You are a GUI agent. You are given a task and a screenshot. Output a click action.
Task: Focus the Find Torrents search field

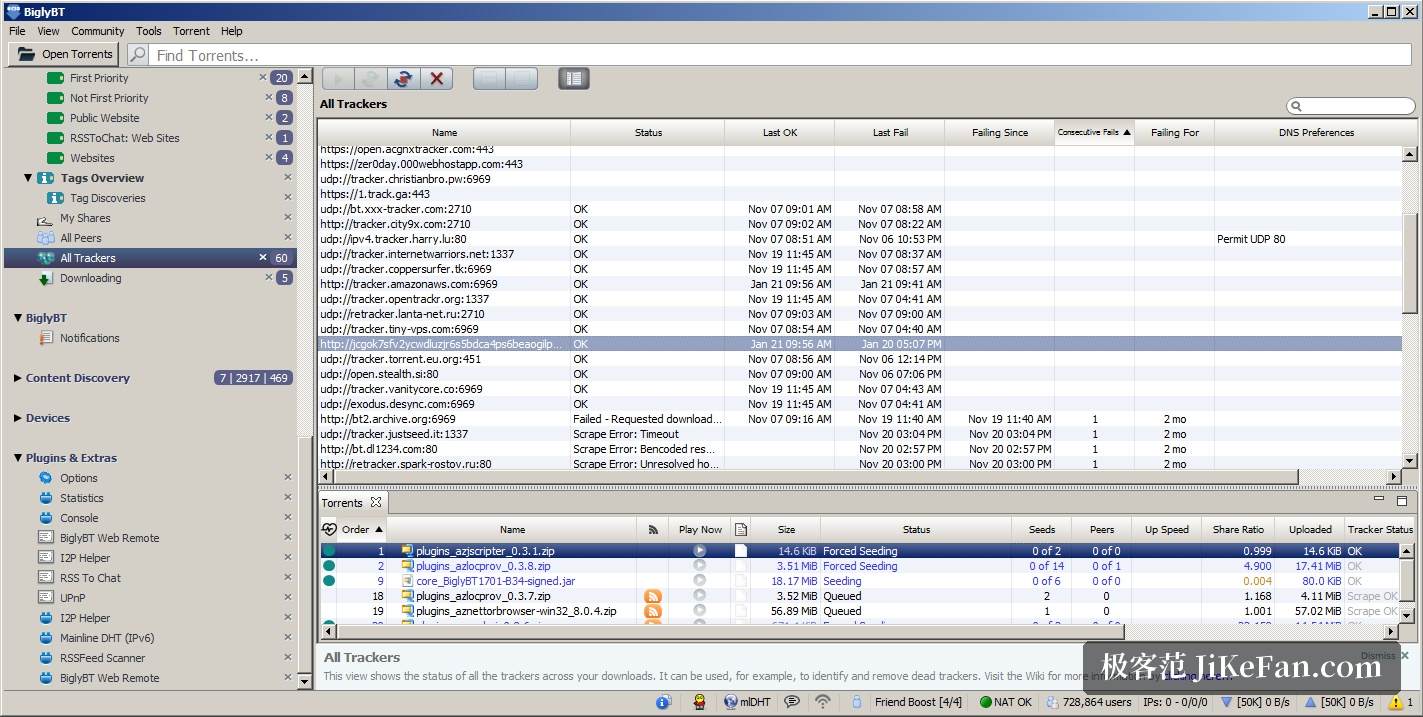(780, 55)
